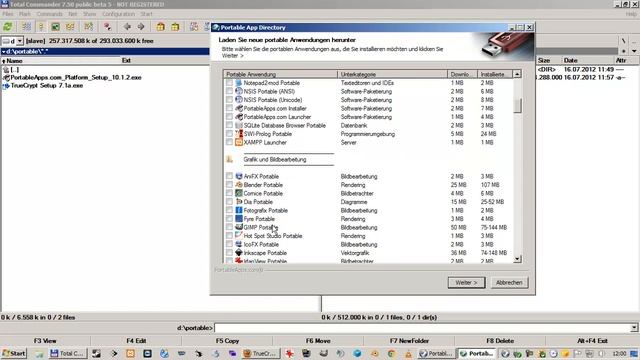Check the IcoFX Portable checkbox

229,244
